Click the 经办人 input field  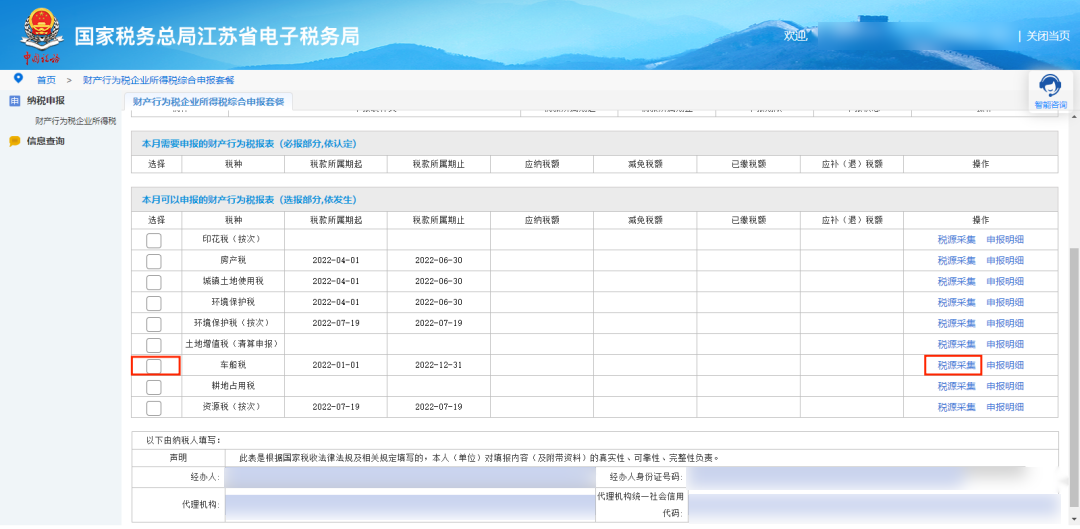(x=409, y=477)
